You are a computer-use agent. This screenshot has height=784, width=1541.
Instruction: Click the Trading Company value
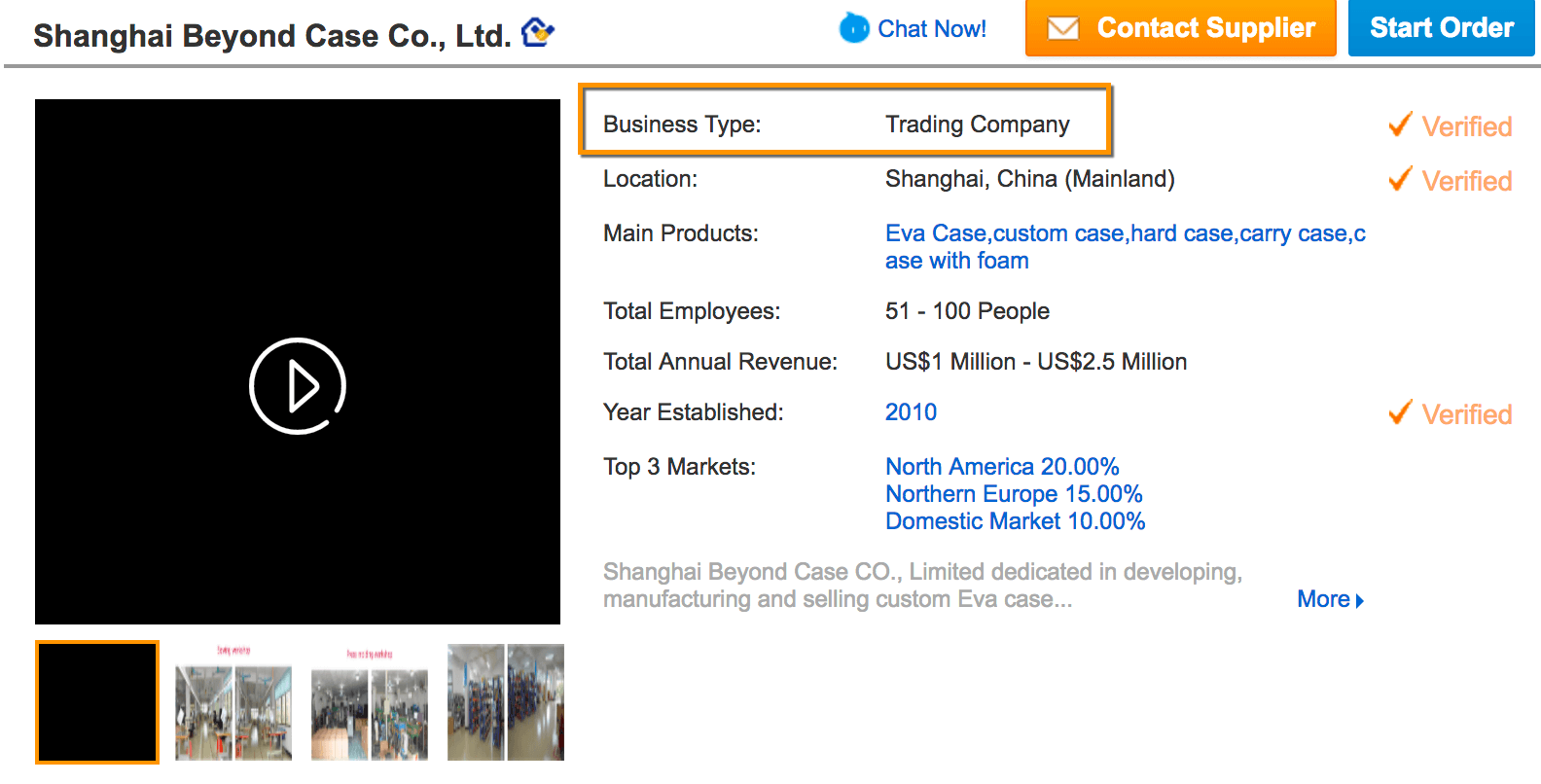pyautogui.click(x=978, y=125)
